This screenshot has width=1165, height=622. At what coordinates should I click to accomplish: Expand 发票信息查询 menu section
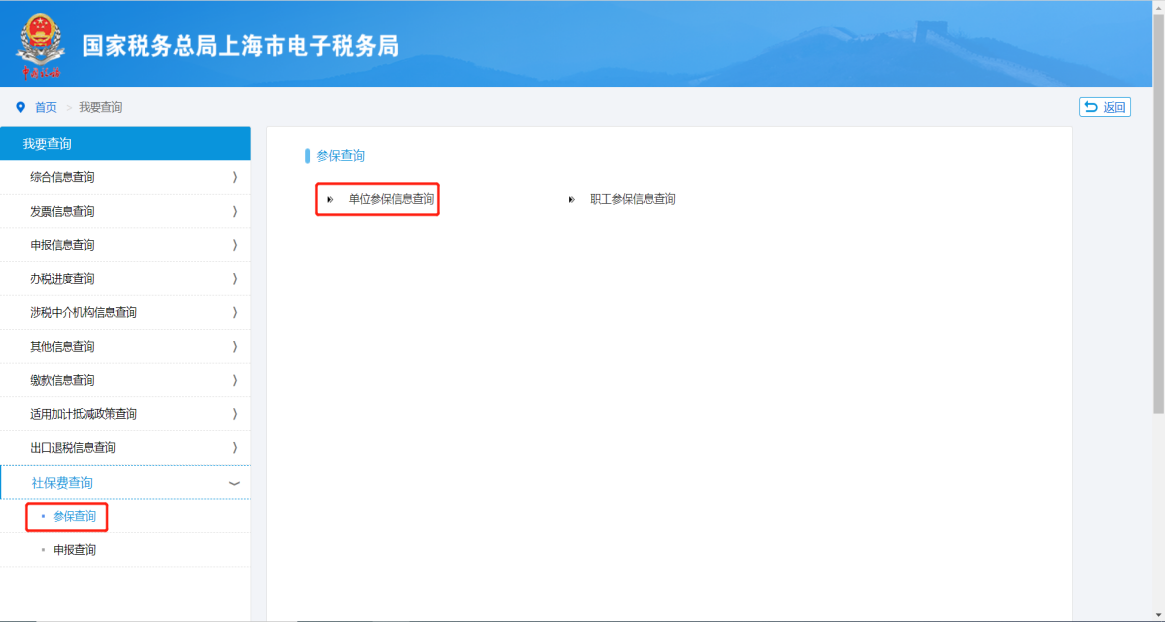[x=125, y=212]
